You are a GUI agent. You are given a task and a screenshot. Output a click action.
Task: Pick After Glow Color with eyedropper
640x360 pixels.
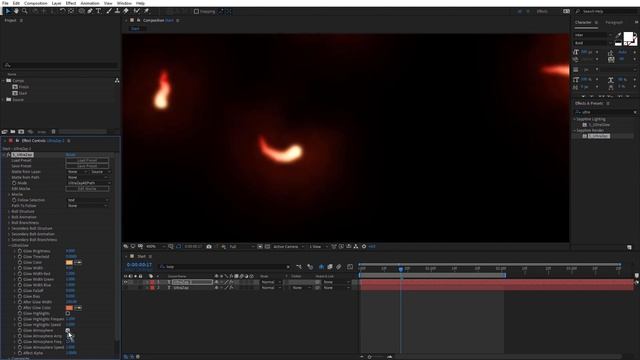click(x=78, y=308)
